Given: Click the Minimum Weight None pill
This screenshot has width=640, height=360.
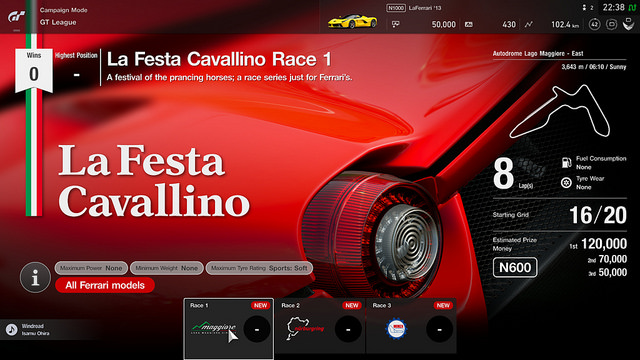Looking at the screenshot, I should point(167,268).
